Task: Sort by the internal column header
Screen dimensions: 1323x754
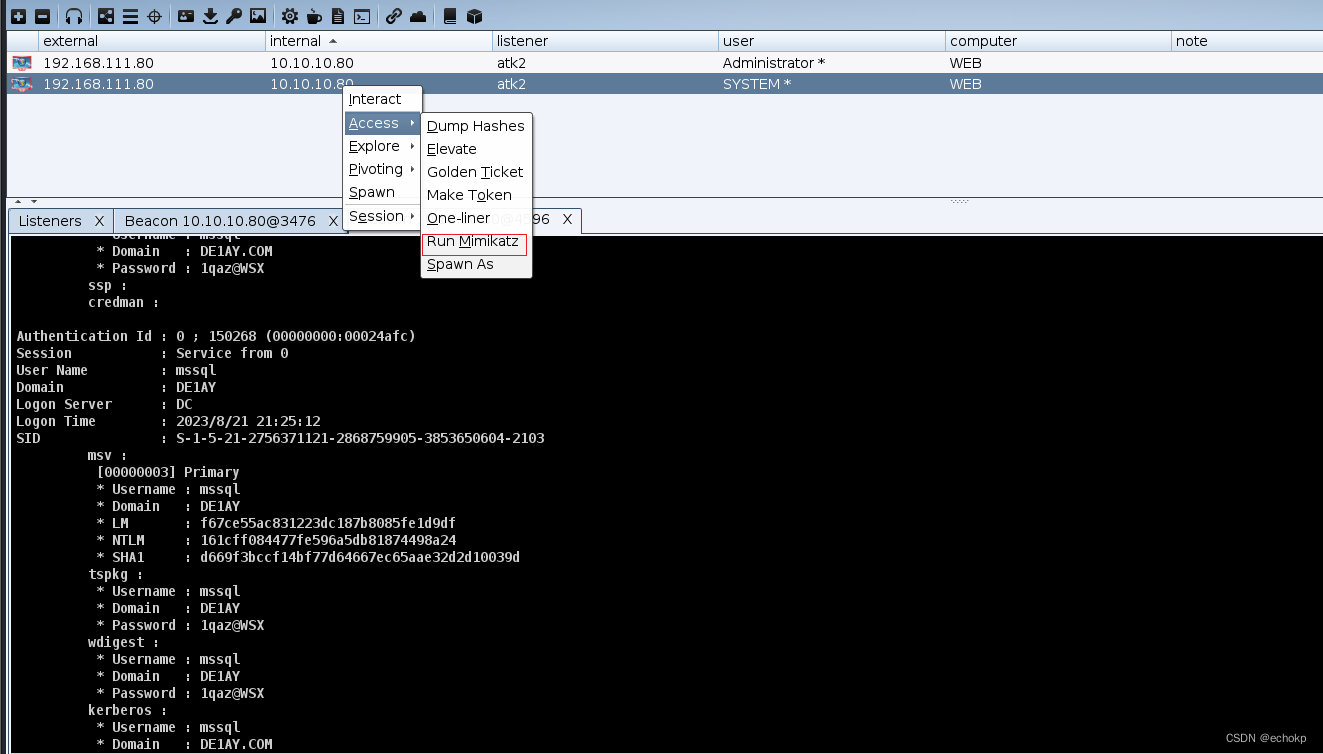Action: pyautogui.click(x=379, y=41)
